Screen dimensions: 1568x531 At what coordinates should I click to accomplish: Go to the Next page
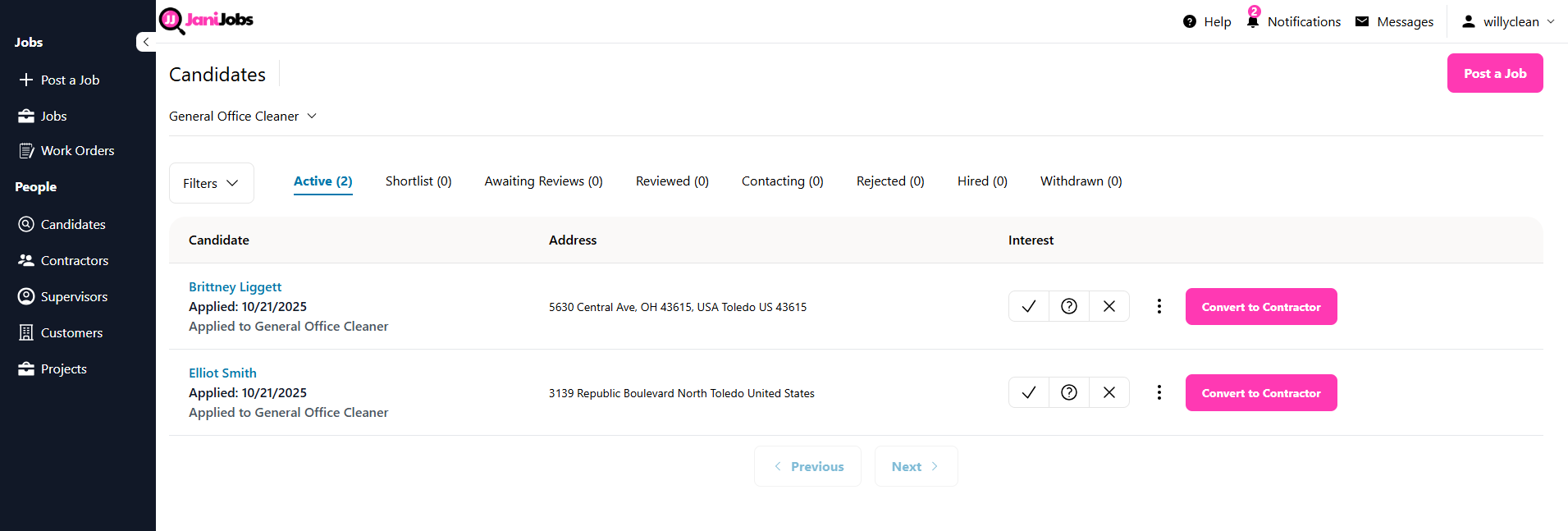click(916, 466)
